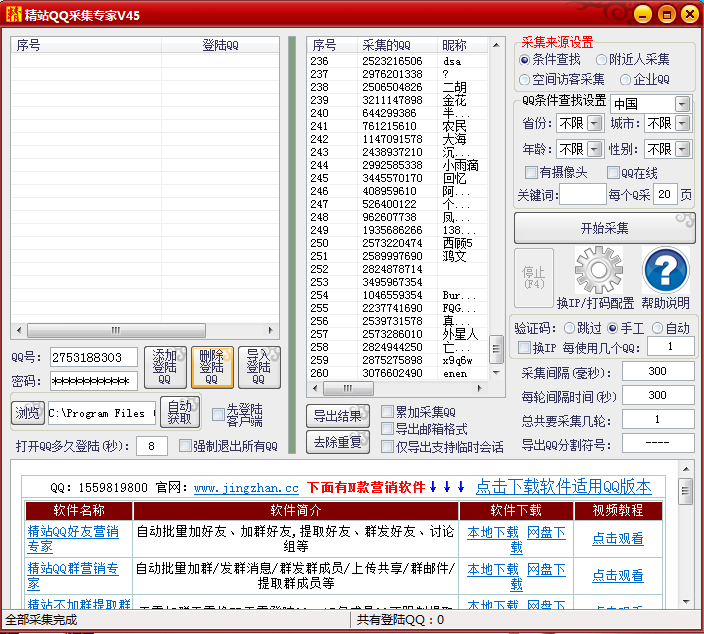Click the 采集的QQ column header
The image size is (704, 634).
(x=397, y=45)
